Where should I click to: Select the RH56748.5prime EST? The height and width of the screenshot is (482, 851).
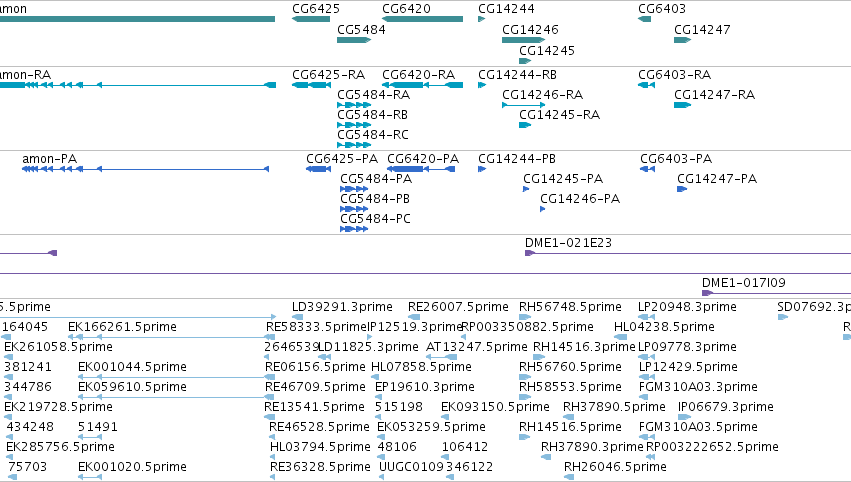click(x=524, y=317)
